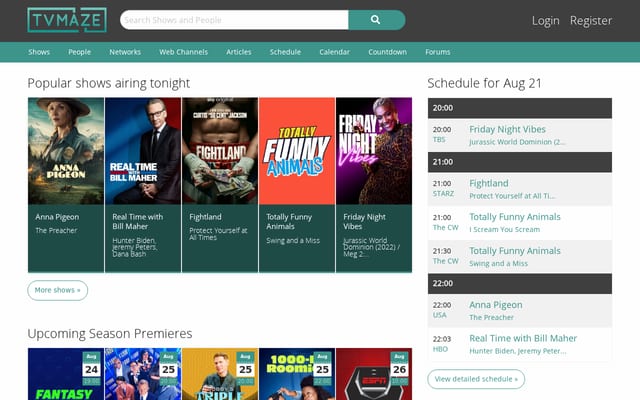640x400 pixels.
Task: Open the Register link
Action: [591, 20]
